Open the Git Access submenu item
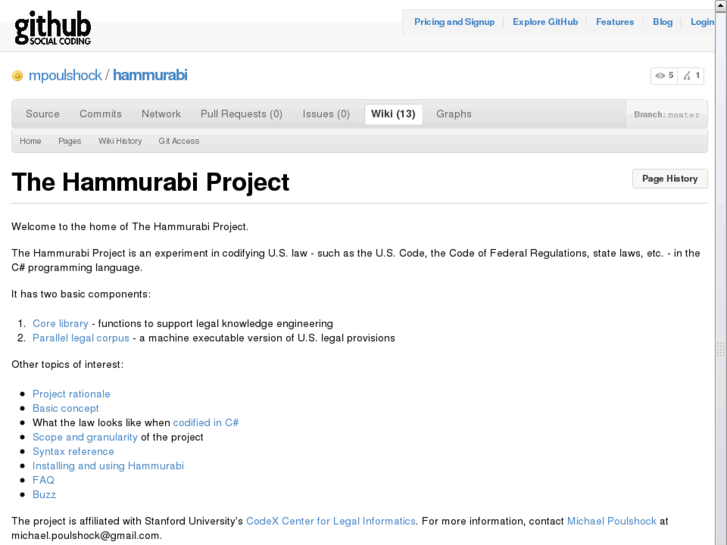The image size is (727, 545). click(x=179, y=141)
